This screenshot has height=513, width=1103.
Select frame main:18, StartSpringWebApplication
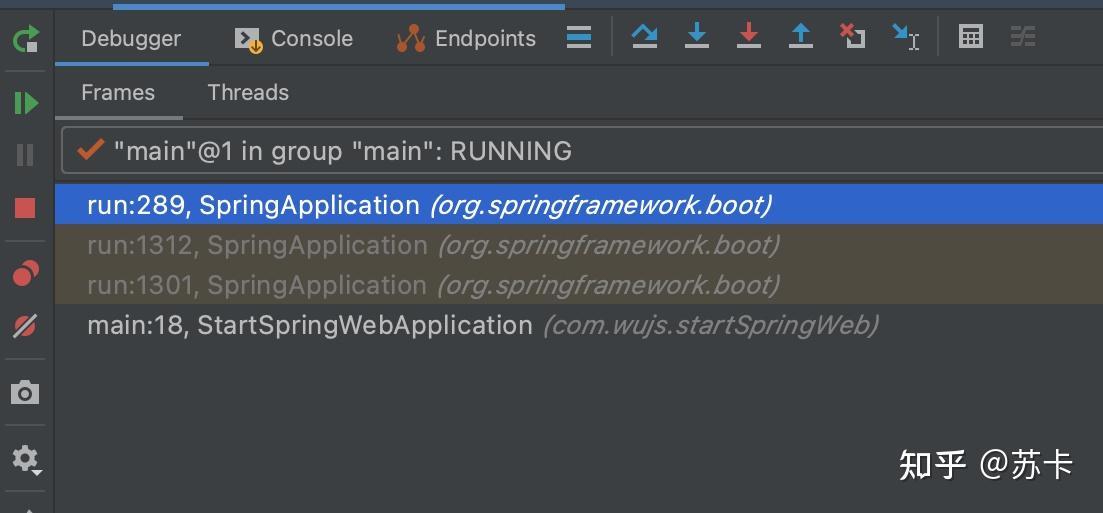[x=579, y=325]
